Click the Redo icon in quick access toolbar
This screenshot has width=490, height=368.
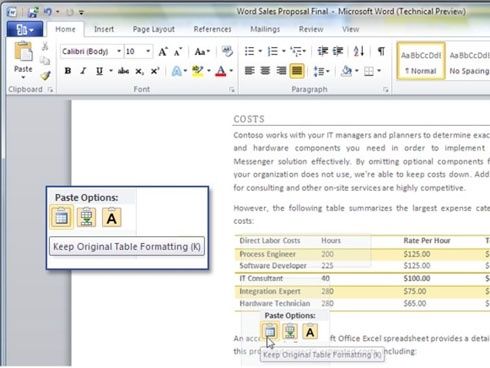70,12
